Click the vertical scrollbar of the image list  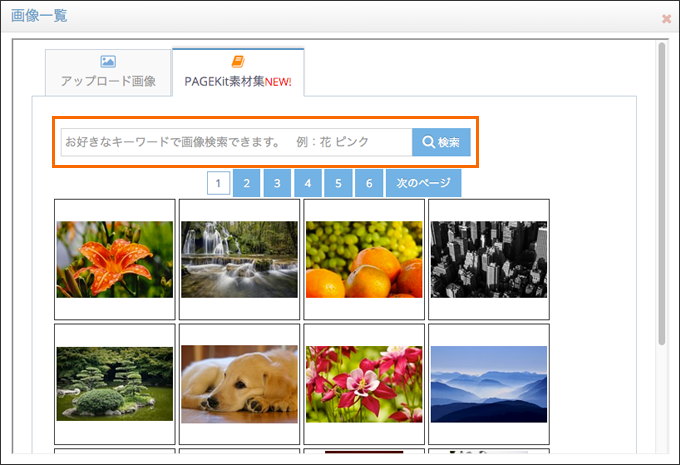click(x=661, y=193)
